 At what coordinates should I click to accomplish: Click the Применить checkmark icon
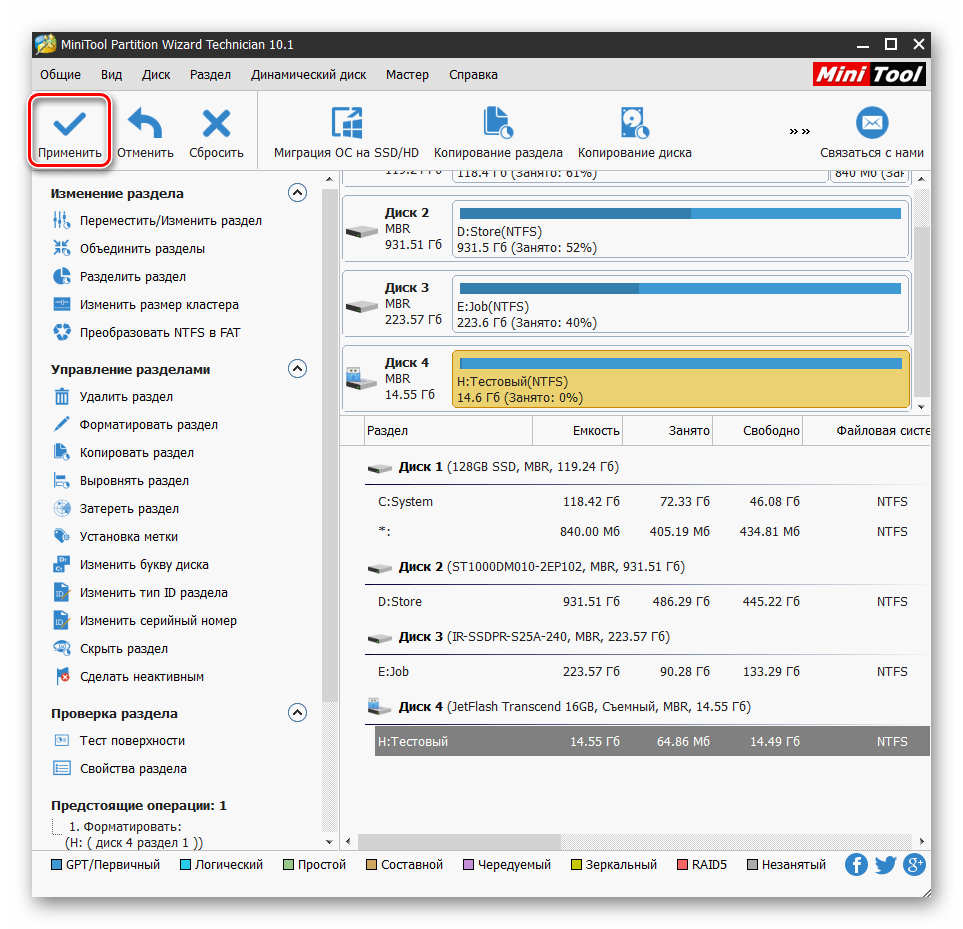pyautogui.click(x=69, y=123)
